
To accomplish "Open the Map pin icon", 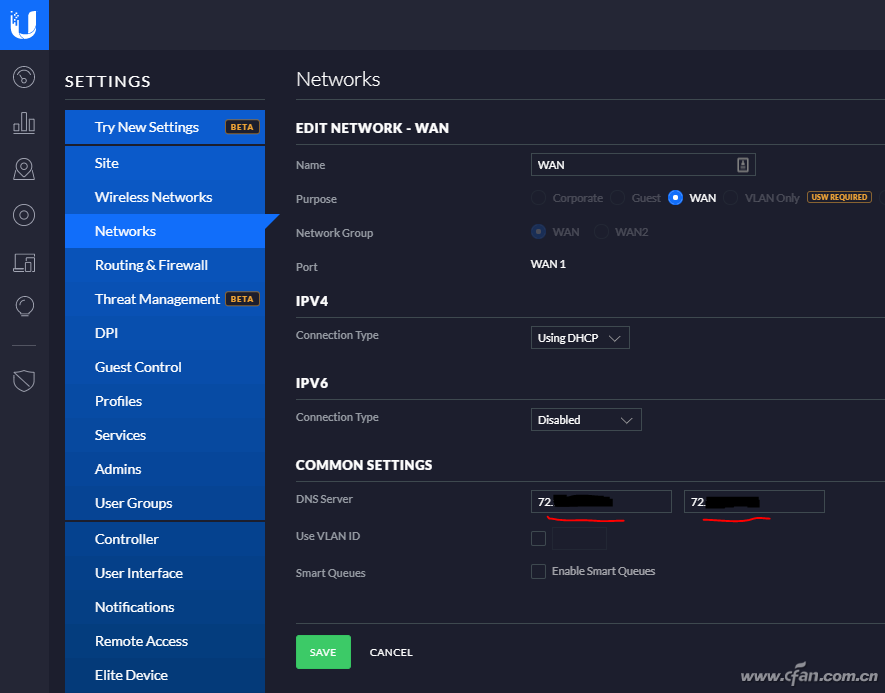I will coord(24,169).
